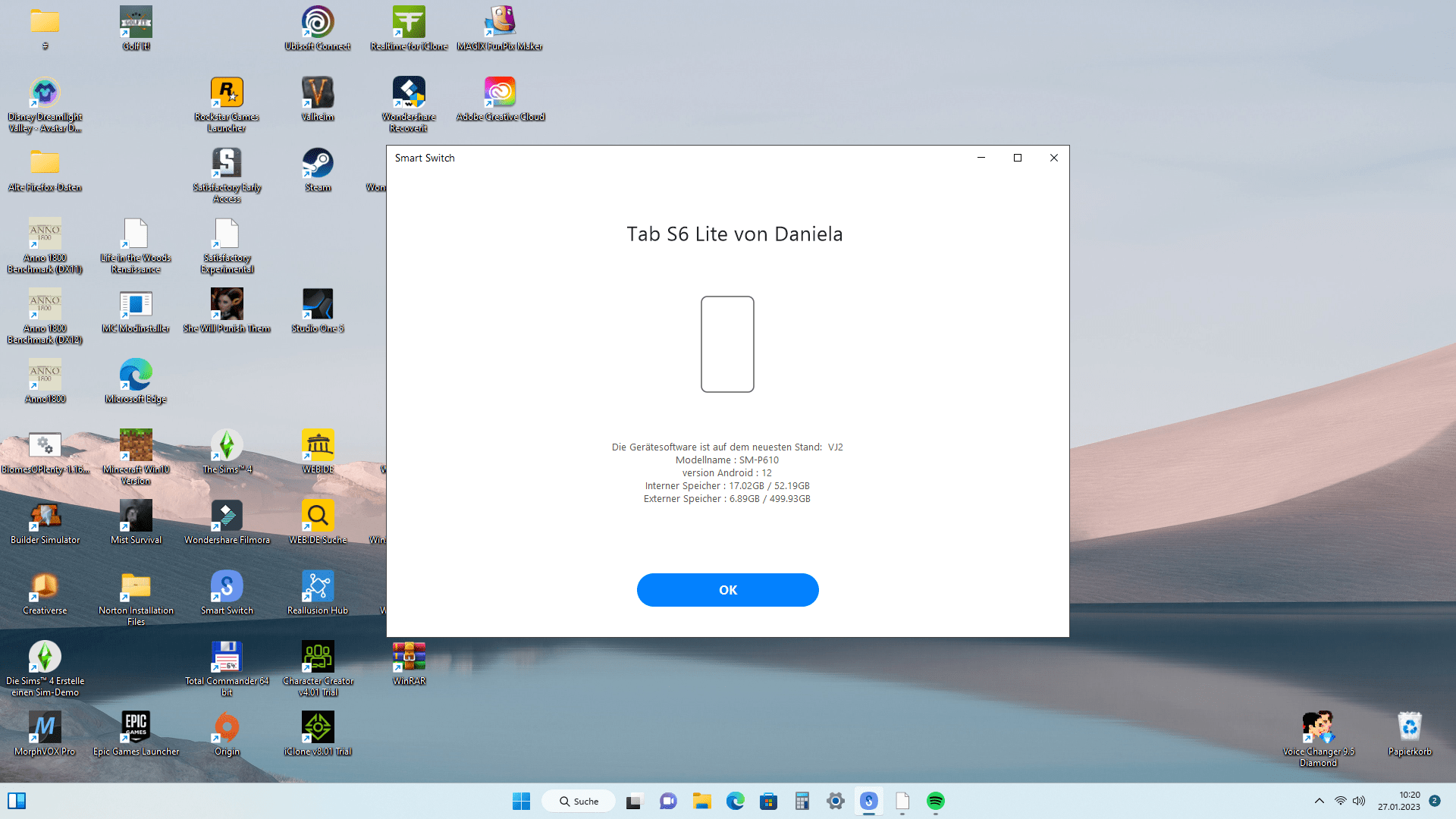The width and height of the screenshot is (1456, 819).
Task: Open the Alte Firefox Daten folder
Action: pyautogui.click(x=45, y=170)
